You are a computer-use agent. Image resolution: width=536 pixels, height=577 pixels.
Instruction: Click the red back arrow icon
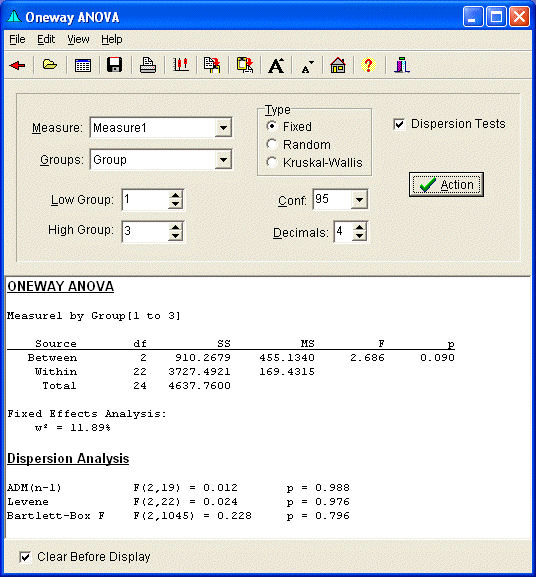pos(17,66)
